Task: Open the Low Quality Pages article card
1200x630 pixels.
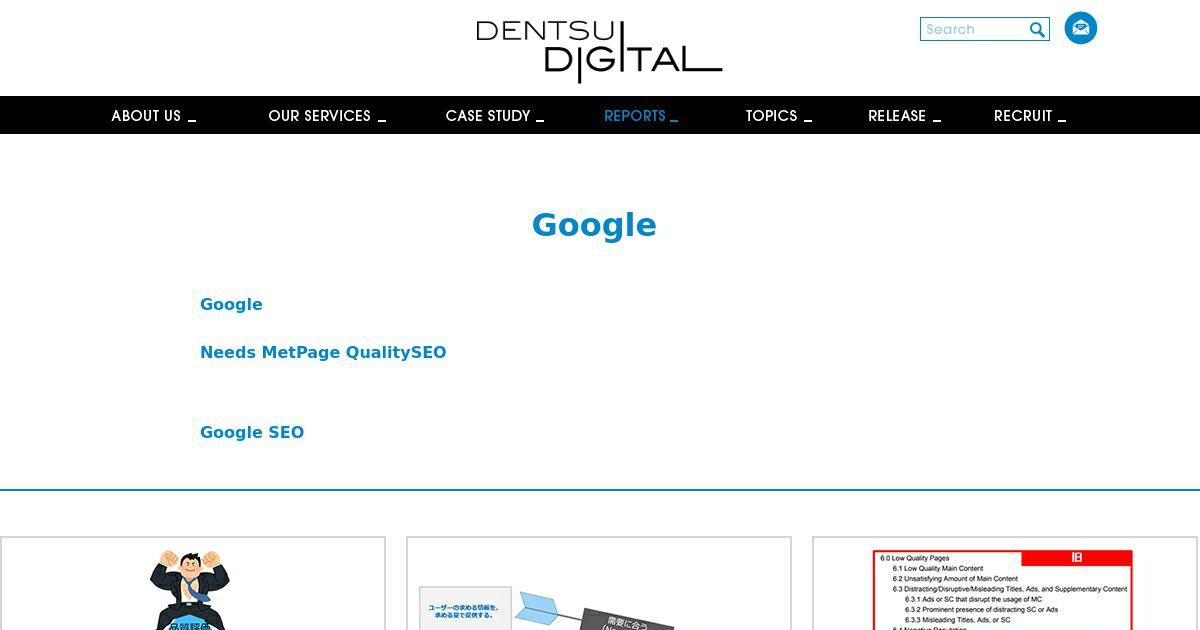Action: tap(1005, 584)
